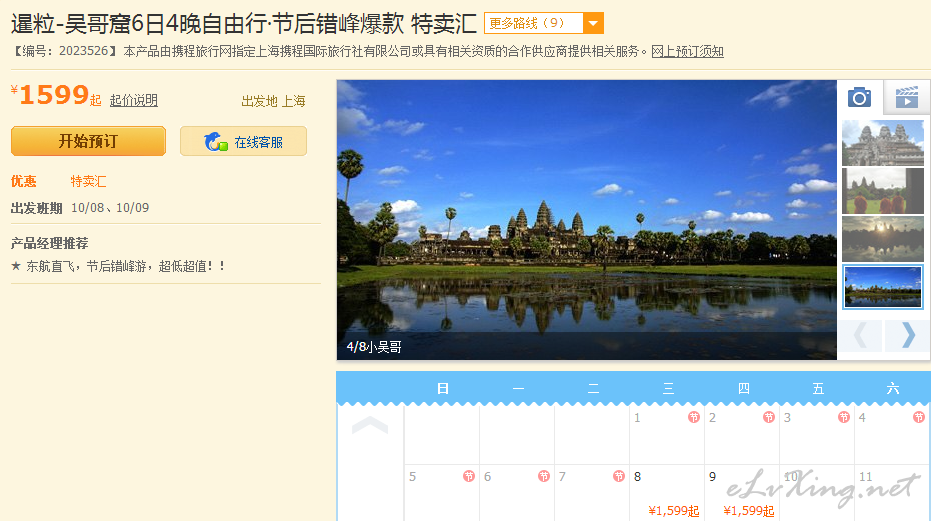Select the stone temple towers thumbnail
Image resolution: width=931 pixels, height=521 pixels.
(883, 143)
